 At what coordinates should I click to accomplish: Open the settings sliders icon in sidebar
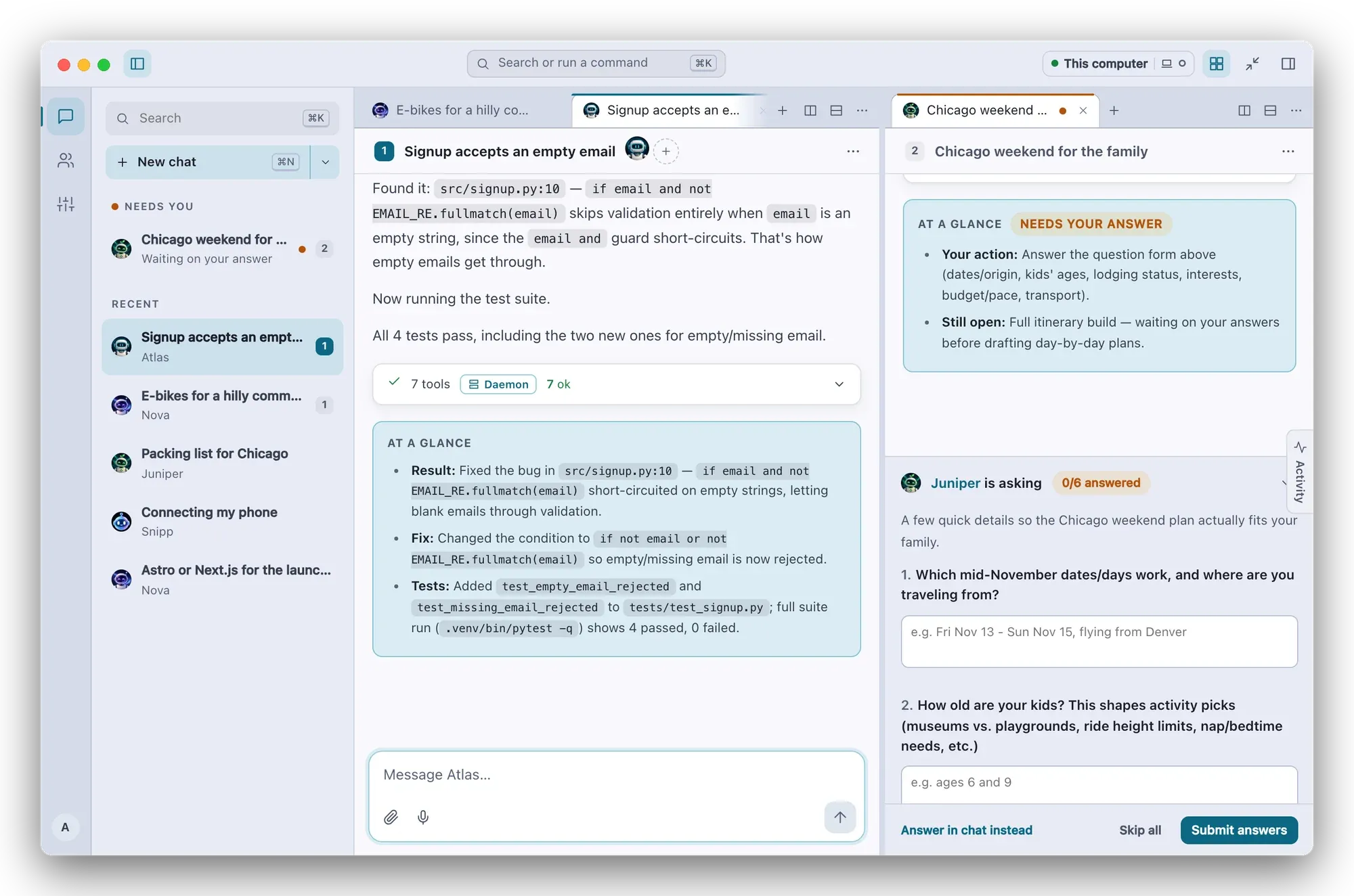point(66,204)
